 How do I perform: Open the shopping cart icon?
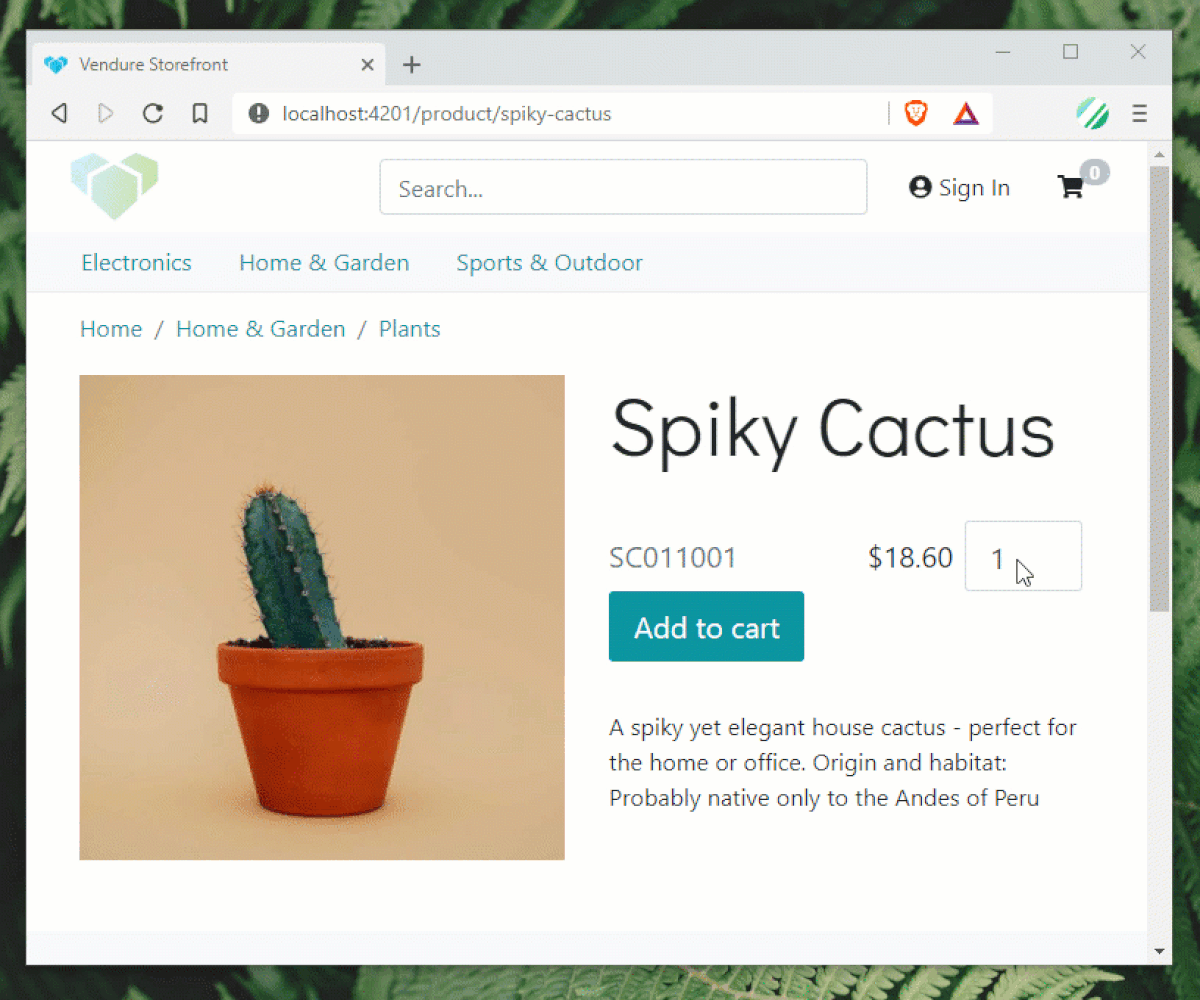pos(1071,187)
